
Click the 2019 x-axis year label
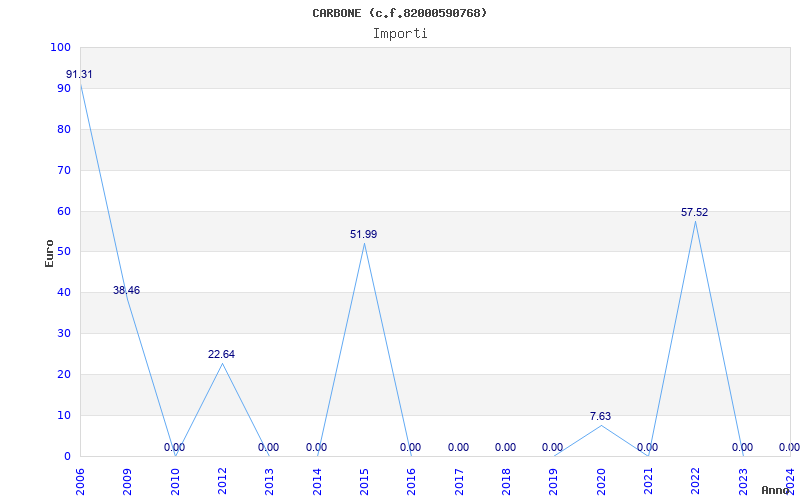(554, 482)
